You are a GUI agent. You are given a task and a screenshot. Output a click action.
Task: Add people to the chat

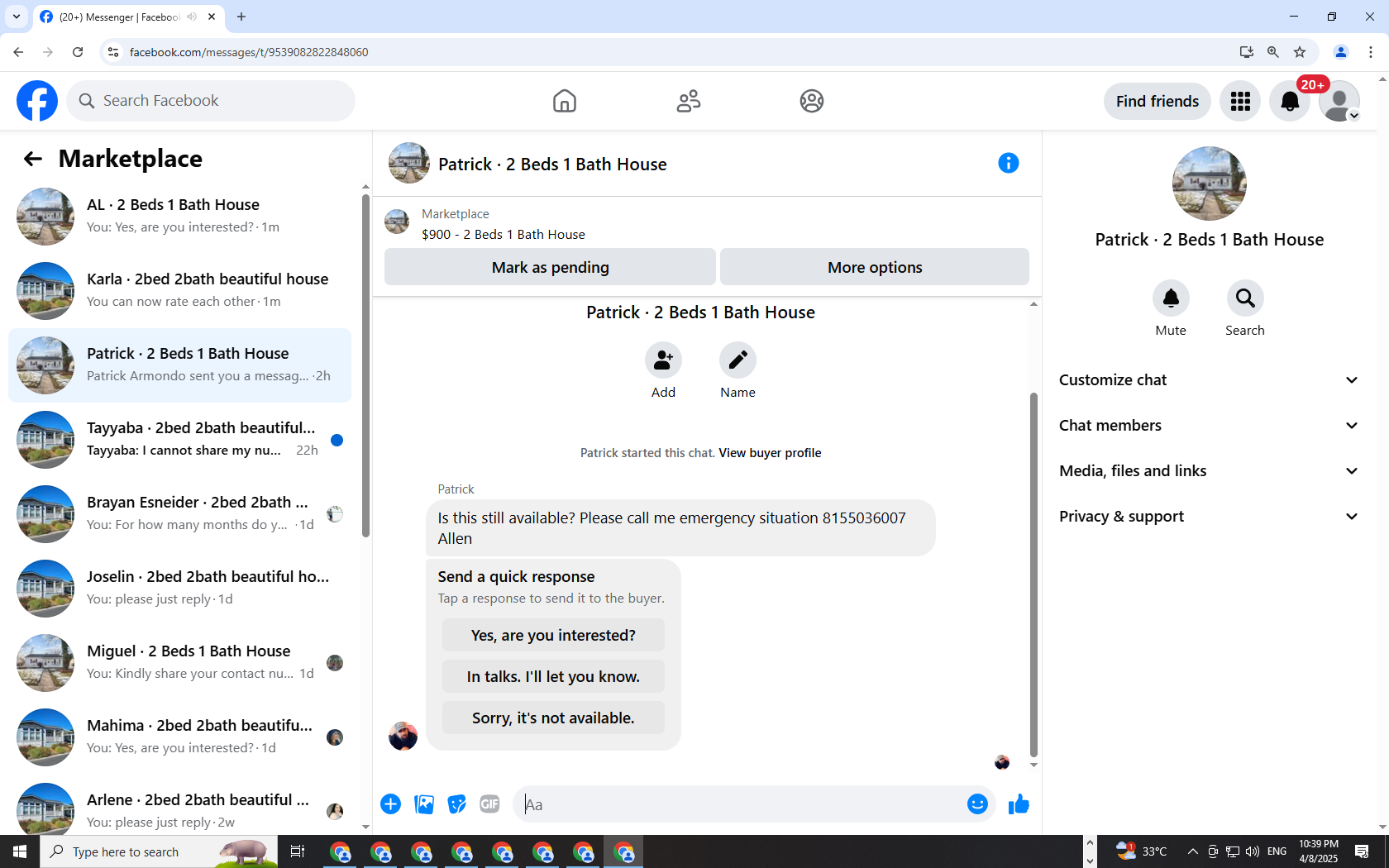point(663,360)
